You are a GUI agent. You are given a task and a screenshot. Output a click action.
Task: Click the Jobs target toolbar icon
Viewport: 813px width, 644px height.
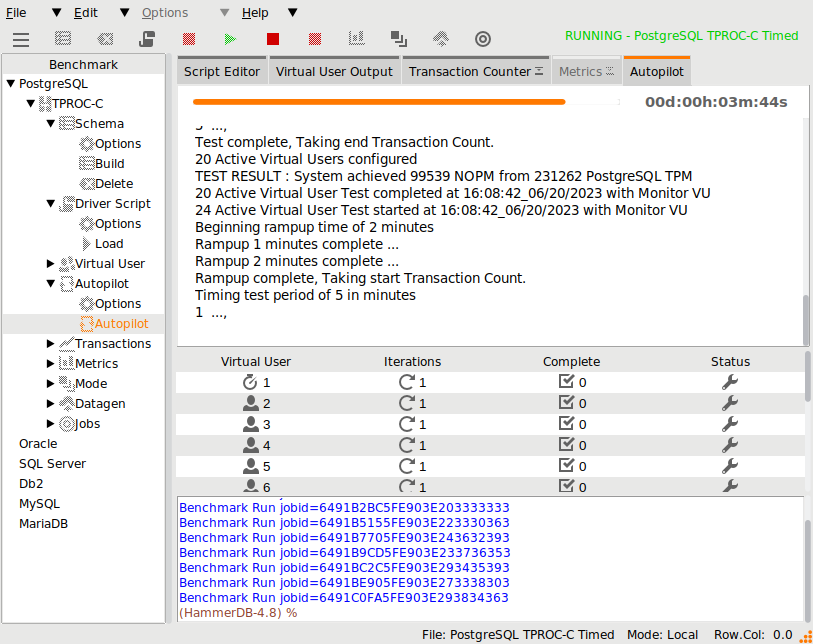483,39
